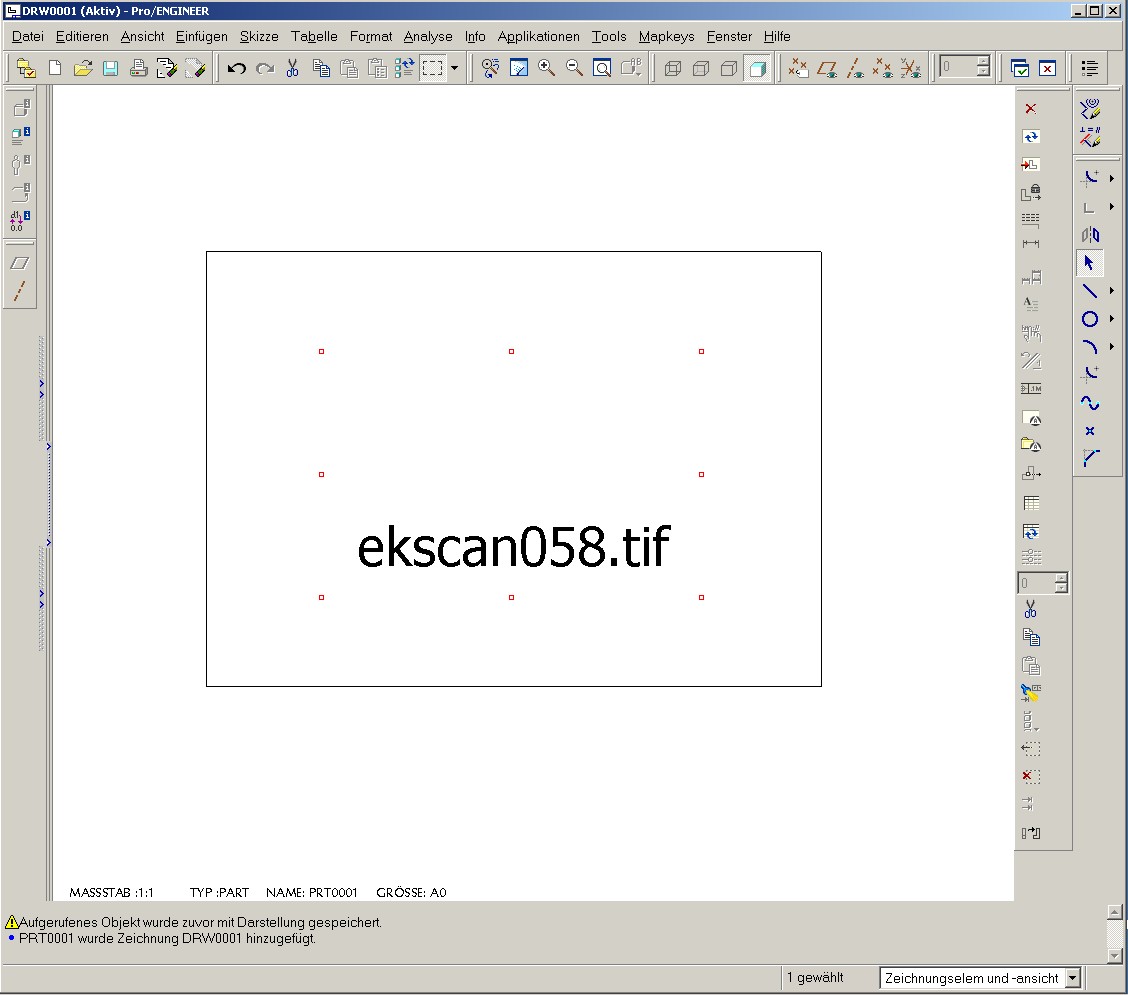Screen dimensions: 1128x995
Task: Select the Arc sketch tool
Action: (1090, 347)
